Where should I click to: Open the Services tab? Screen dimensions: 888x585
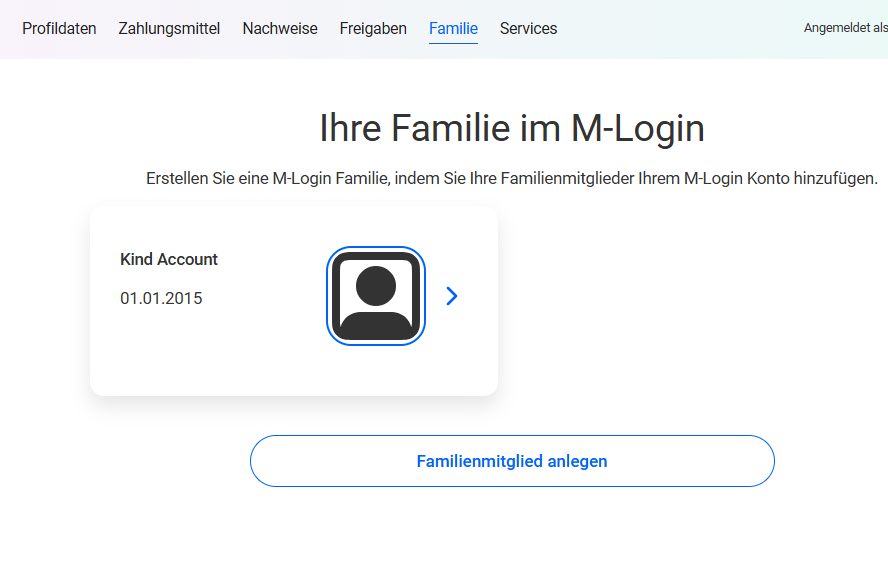528,29
